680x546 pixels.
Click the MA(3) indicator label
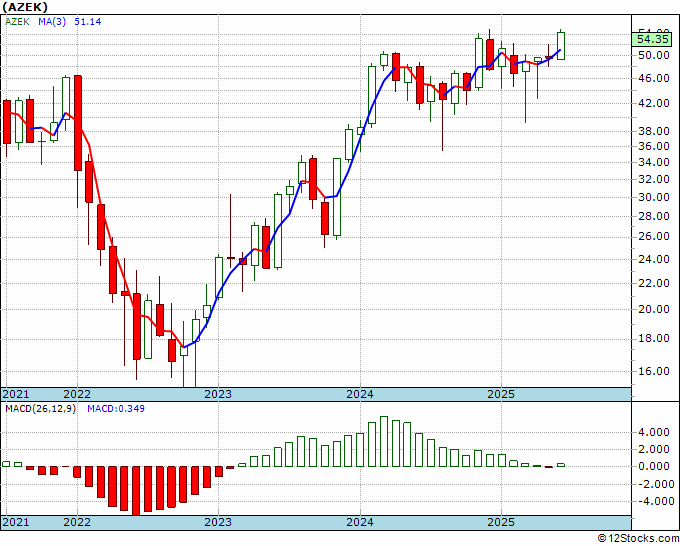pos(52,22)
